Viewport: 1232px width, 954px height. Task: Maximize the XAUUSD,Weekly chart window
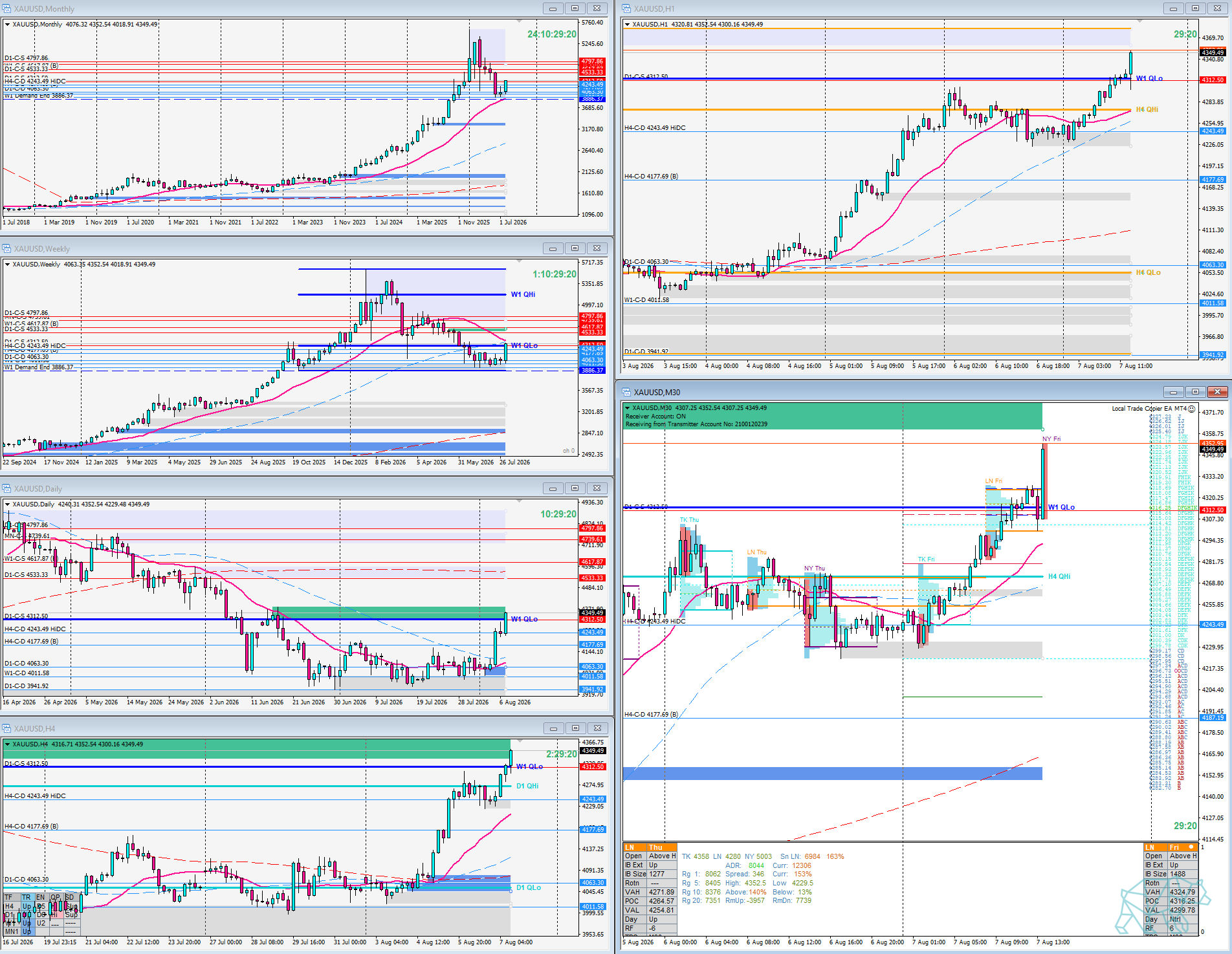575,248
